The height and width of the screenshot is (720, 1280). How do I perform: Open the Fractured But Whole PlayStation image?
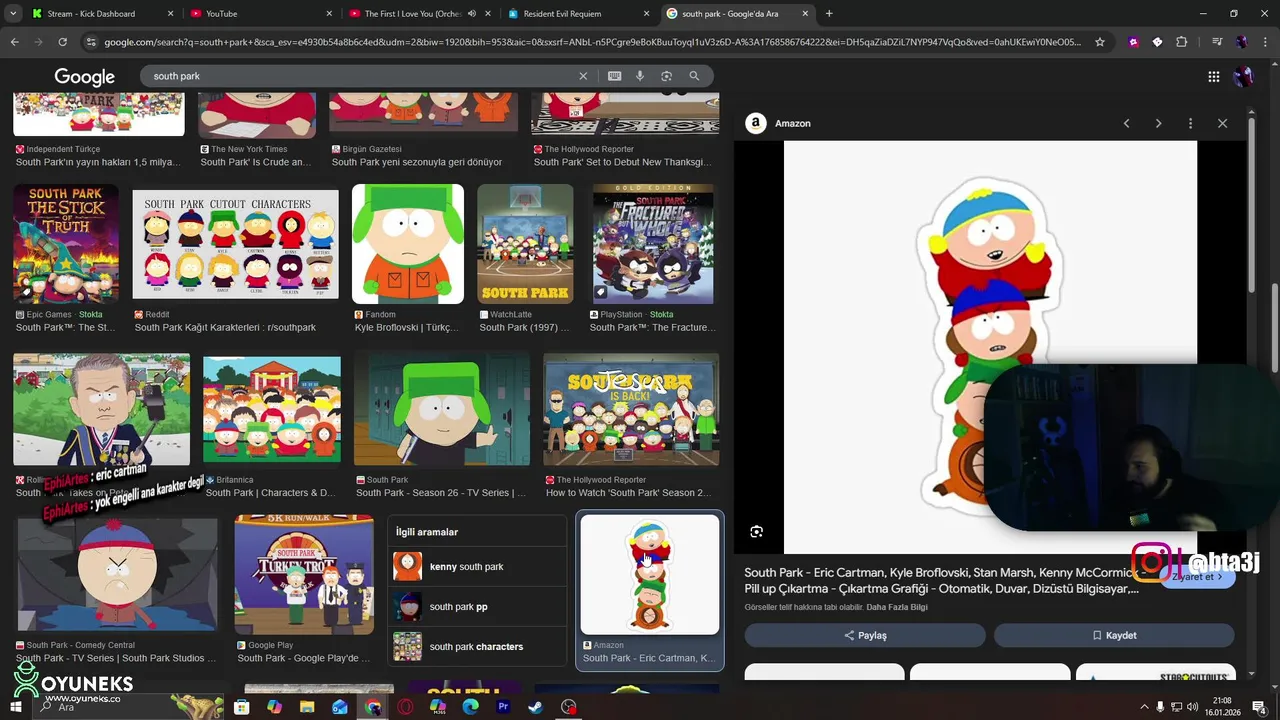click(x=653, y=244)
